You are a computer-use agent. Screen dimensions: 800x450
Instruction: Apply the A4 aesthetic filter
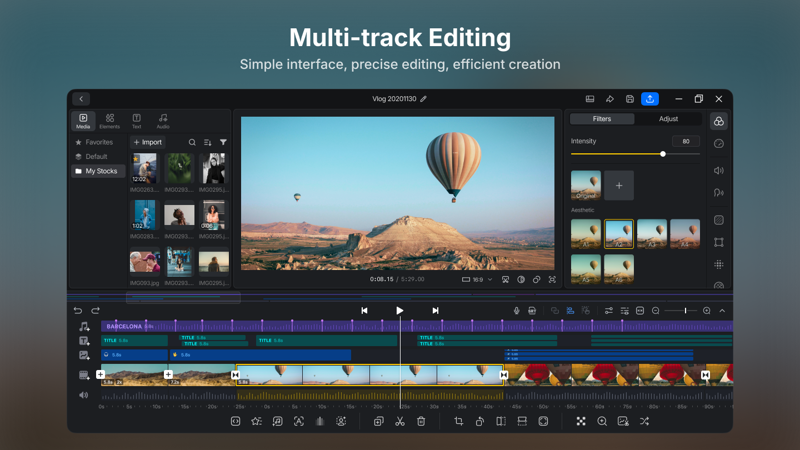685,234
